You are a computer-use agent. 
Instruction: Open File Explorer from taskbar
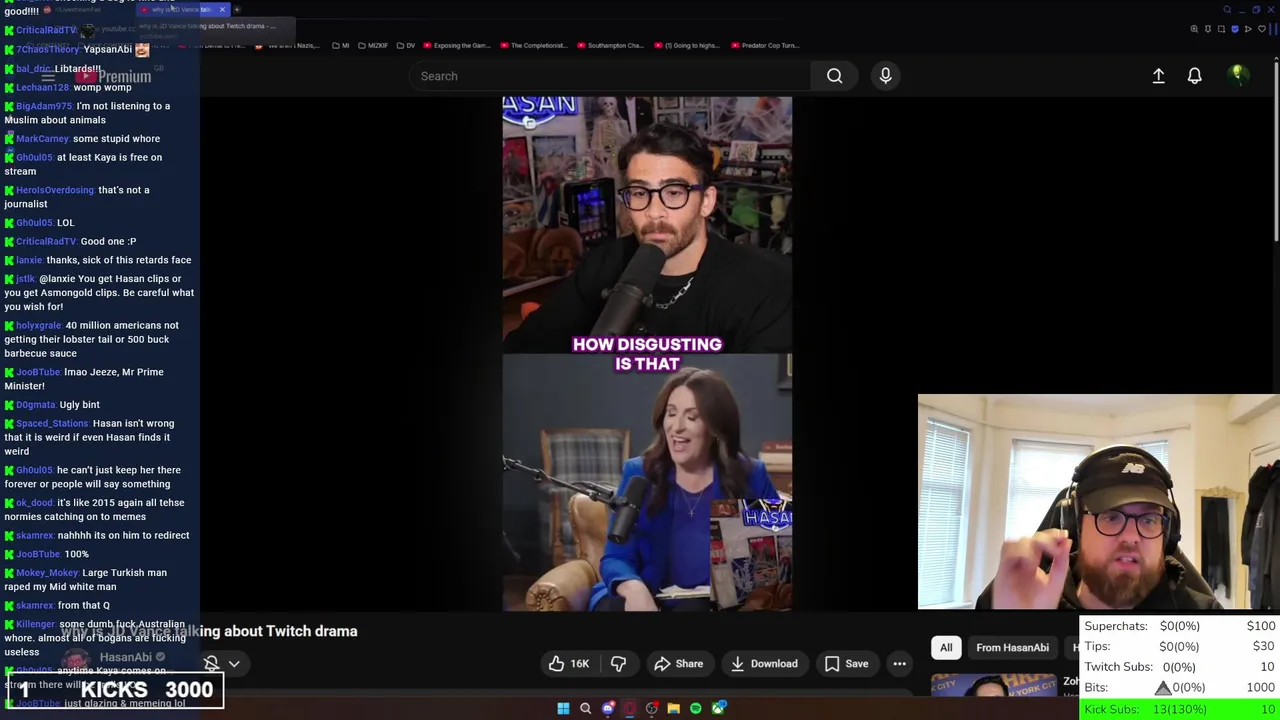(673, 709)
